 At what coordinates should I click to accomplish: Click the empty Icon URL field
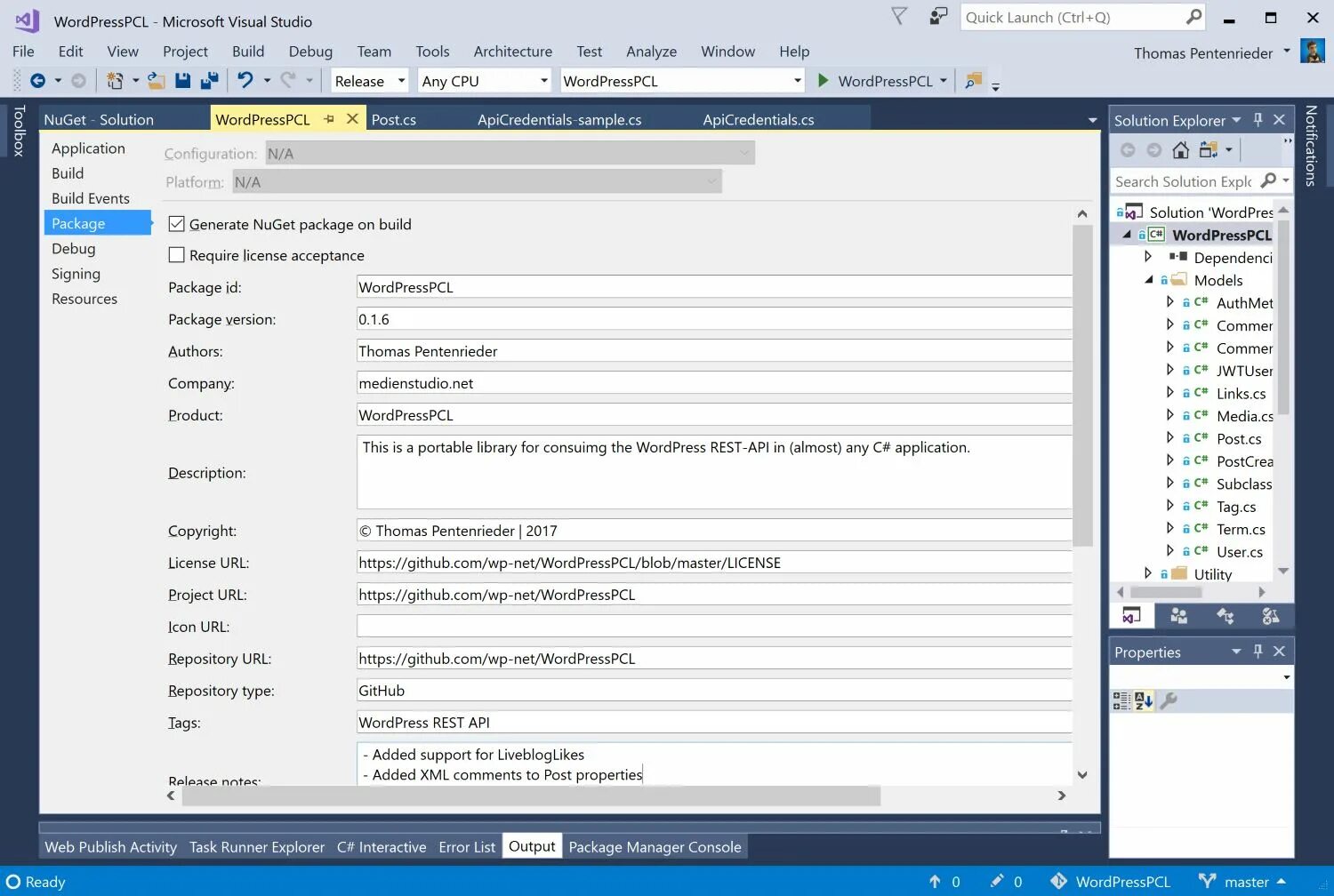click(x=714, y=627)
